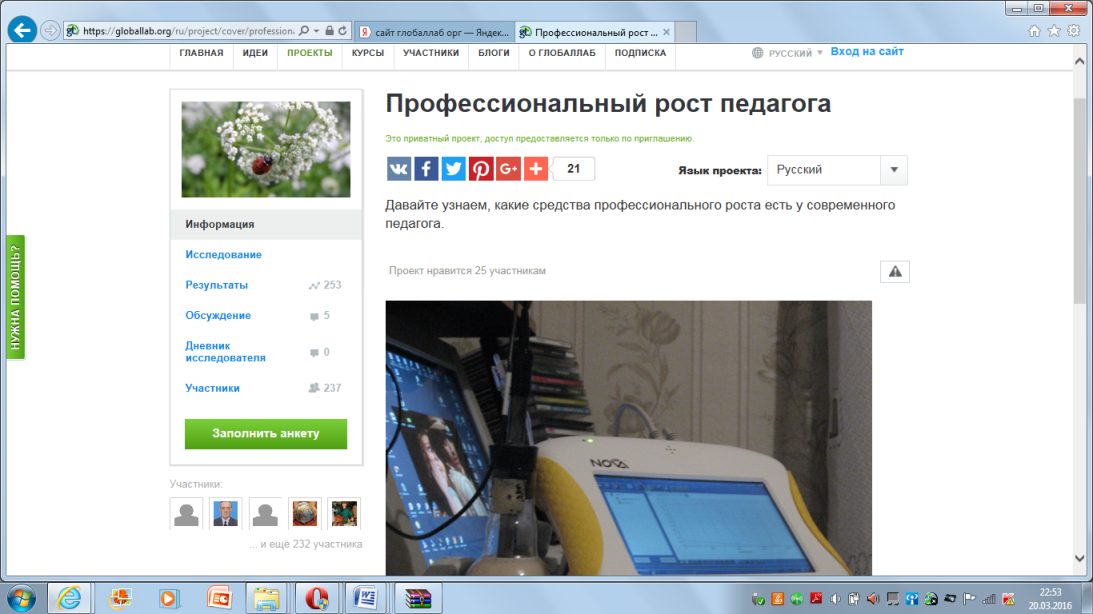Expand the address bar search dropdown arrow
1093x614 pixels.
pos(317,31)
